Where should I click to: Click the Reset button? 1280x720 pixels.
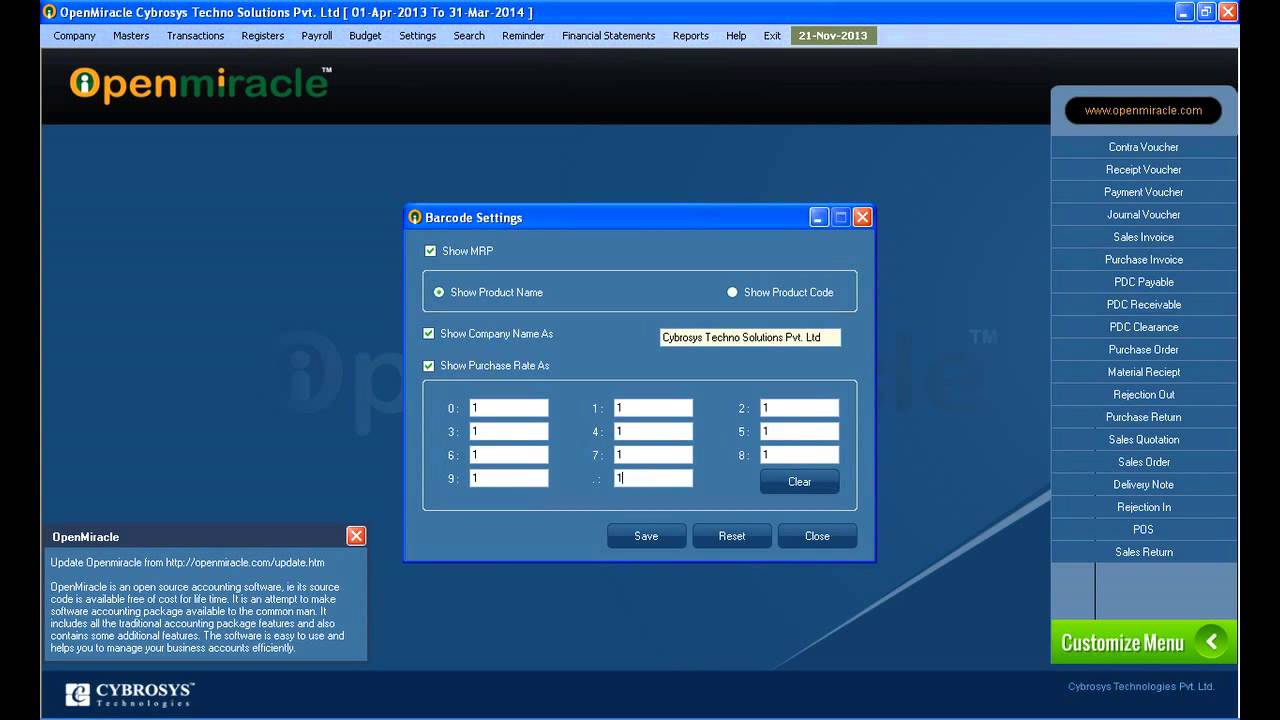(732, 536)
